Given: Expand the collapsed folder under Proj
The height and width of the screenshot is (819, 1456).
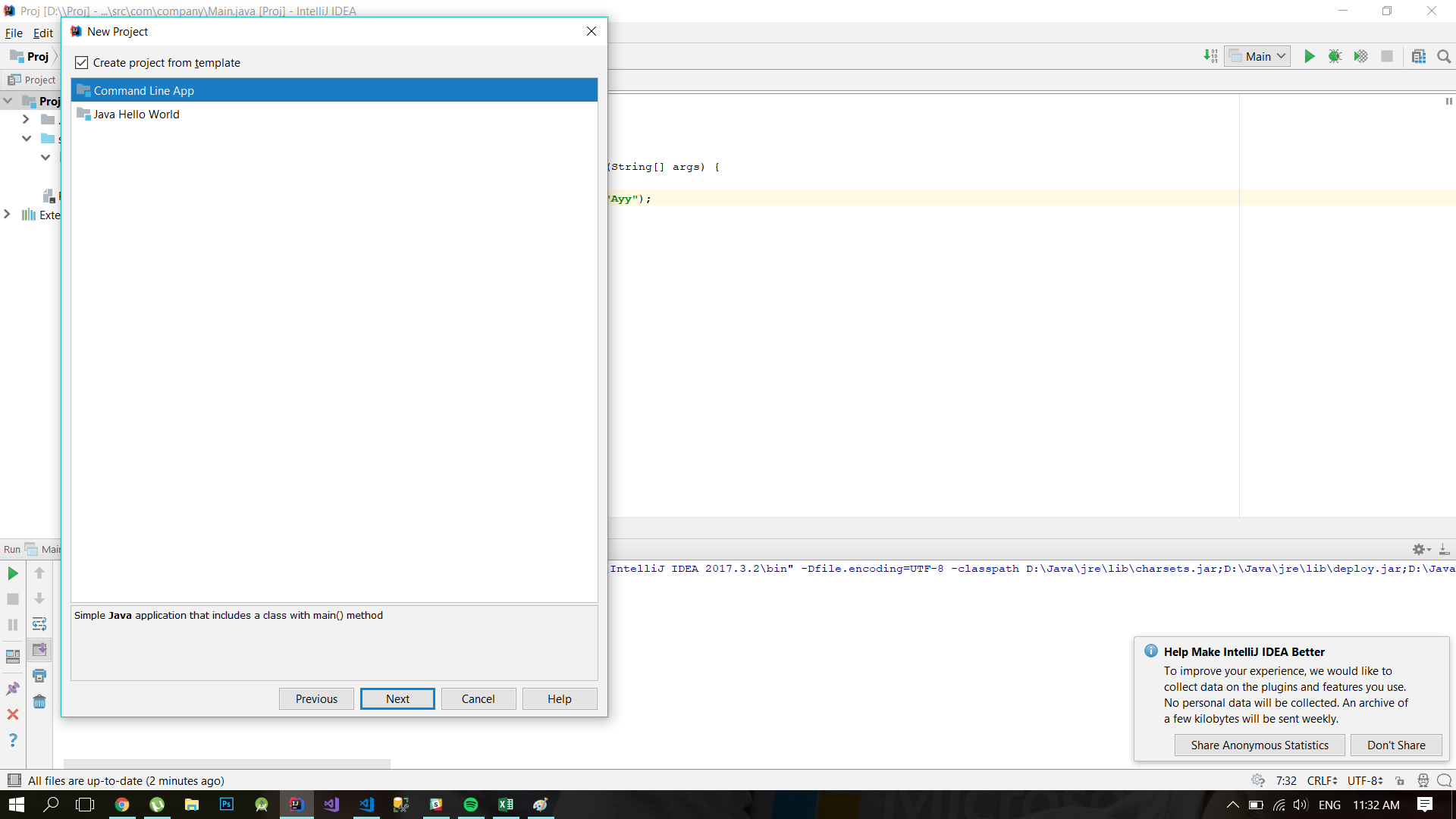Looking at the screenshot, I should (x=26, y=119).
